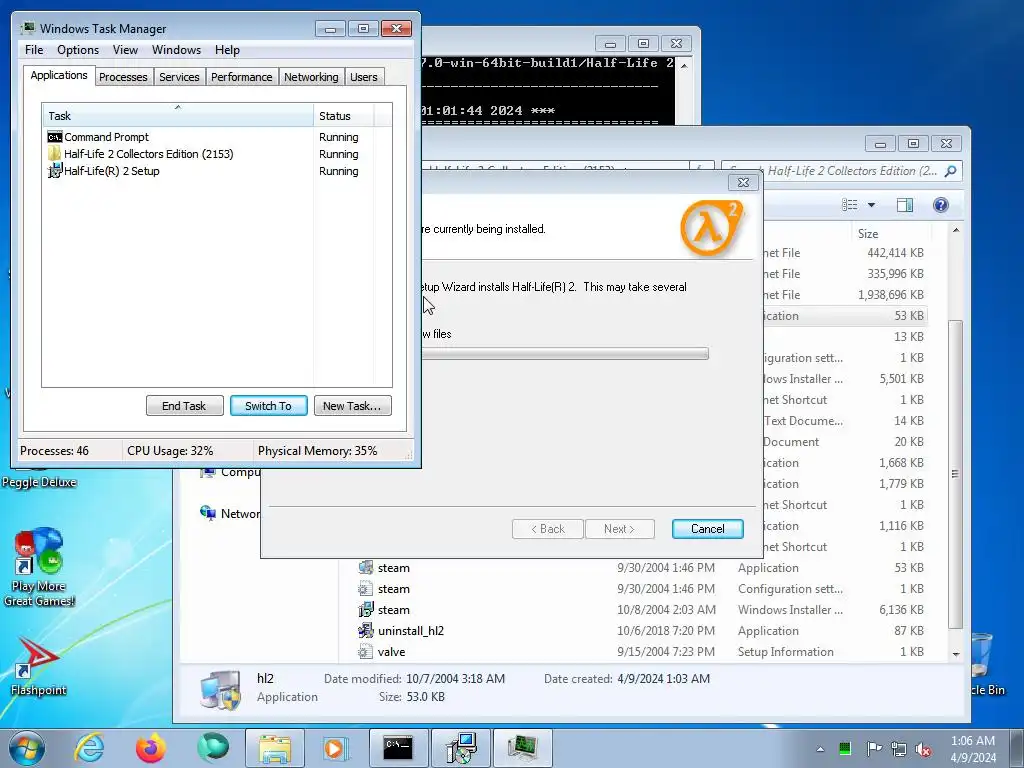The image size is (1024, 768).
Task: Click the New Task... button
Action: click(x=353, y=406)
